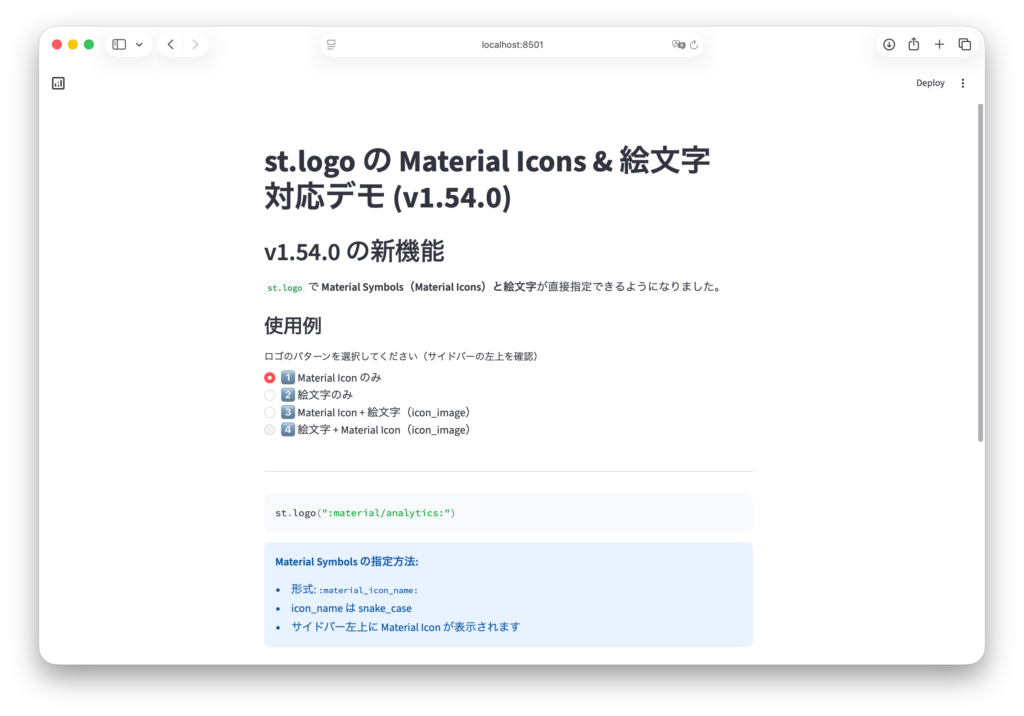Expand the sidebar dropdown chevron in Safari toolbar
The height and width of the screenshot is (716, 1024).
tap(139, 45)
